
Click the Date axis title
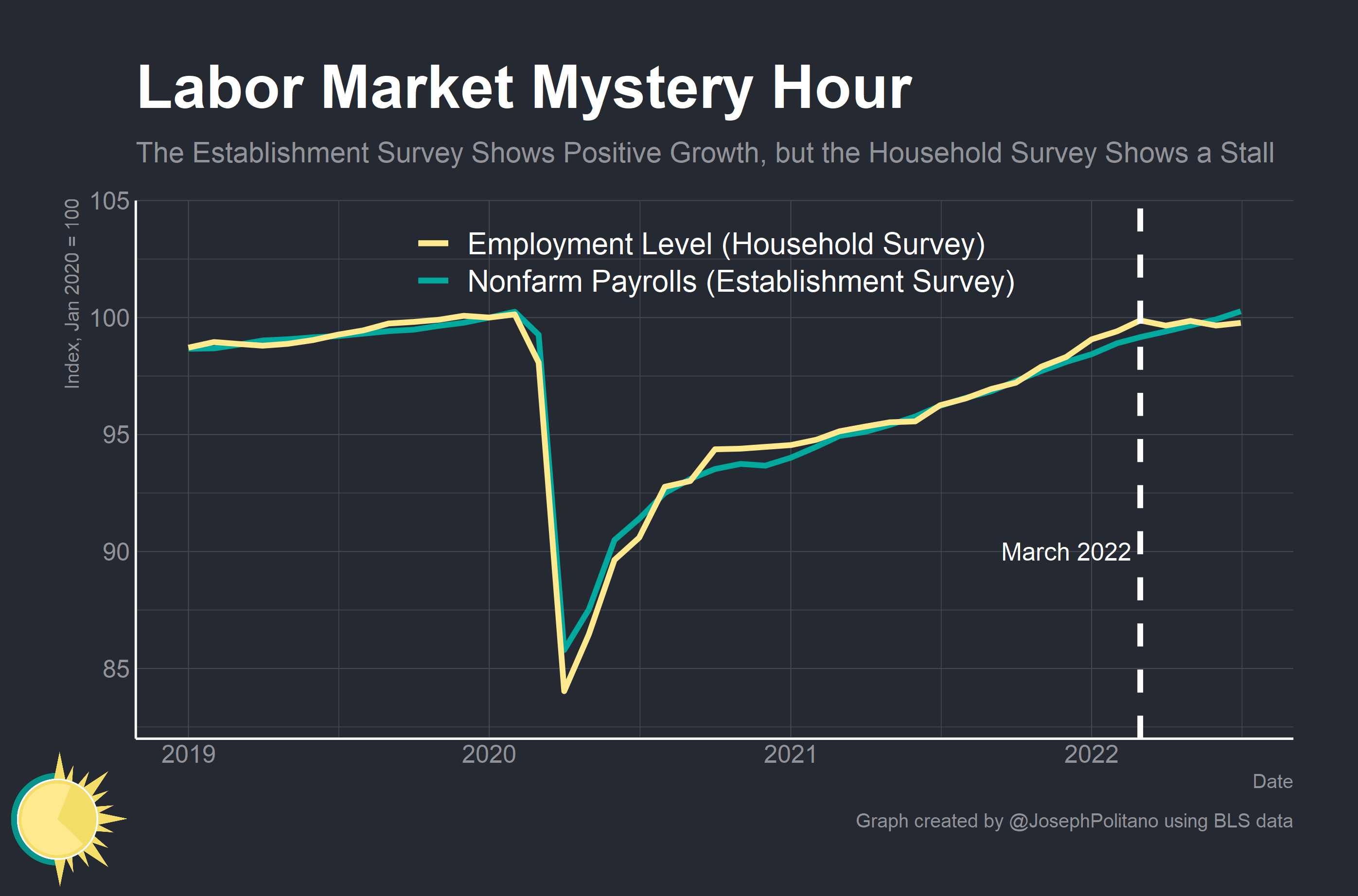click(x=1272, y=781)
